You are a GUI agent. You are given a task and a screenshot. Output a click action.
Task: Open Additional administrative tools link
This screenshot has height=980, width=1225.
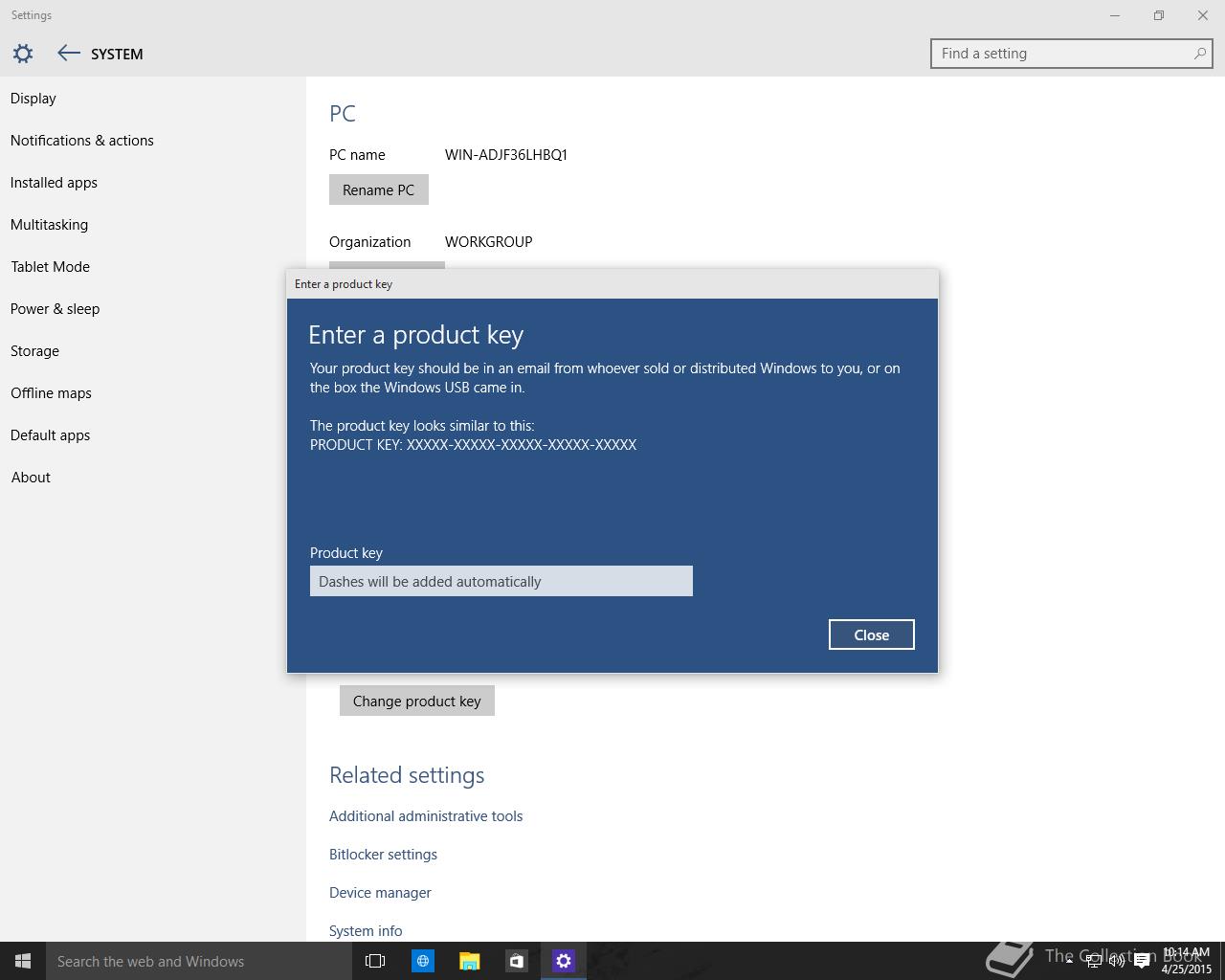[x=426, y=816]
